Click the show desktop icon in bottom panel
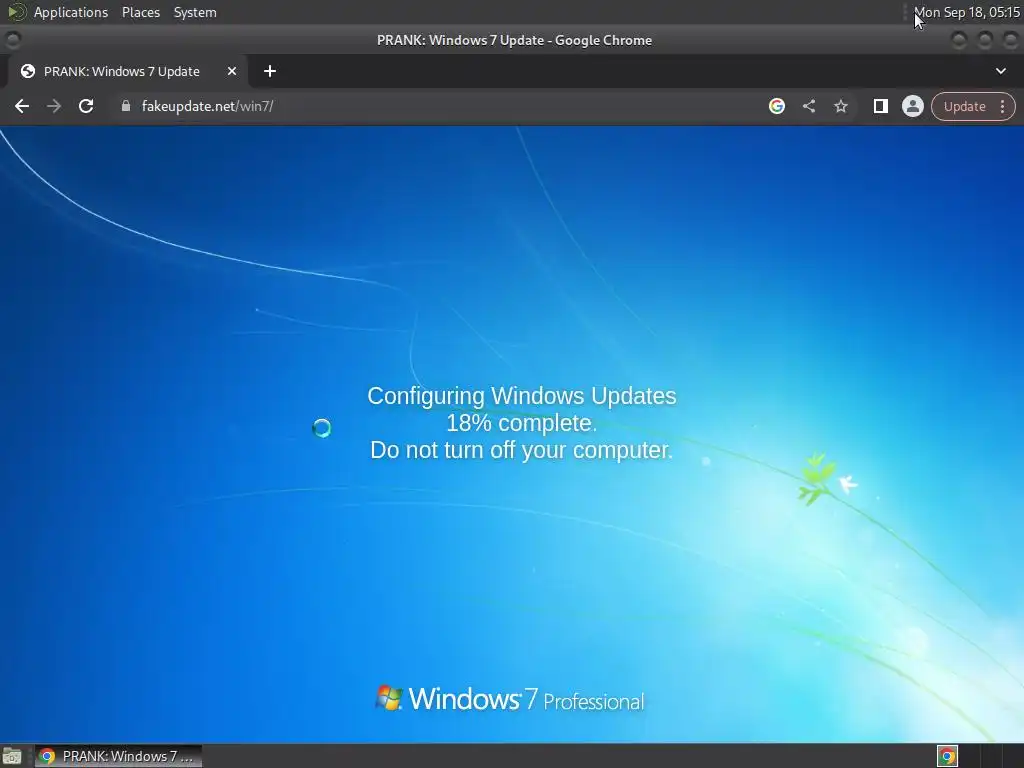 12,756
